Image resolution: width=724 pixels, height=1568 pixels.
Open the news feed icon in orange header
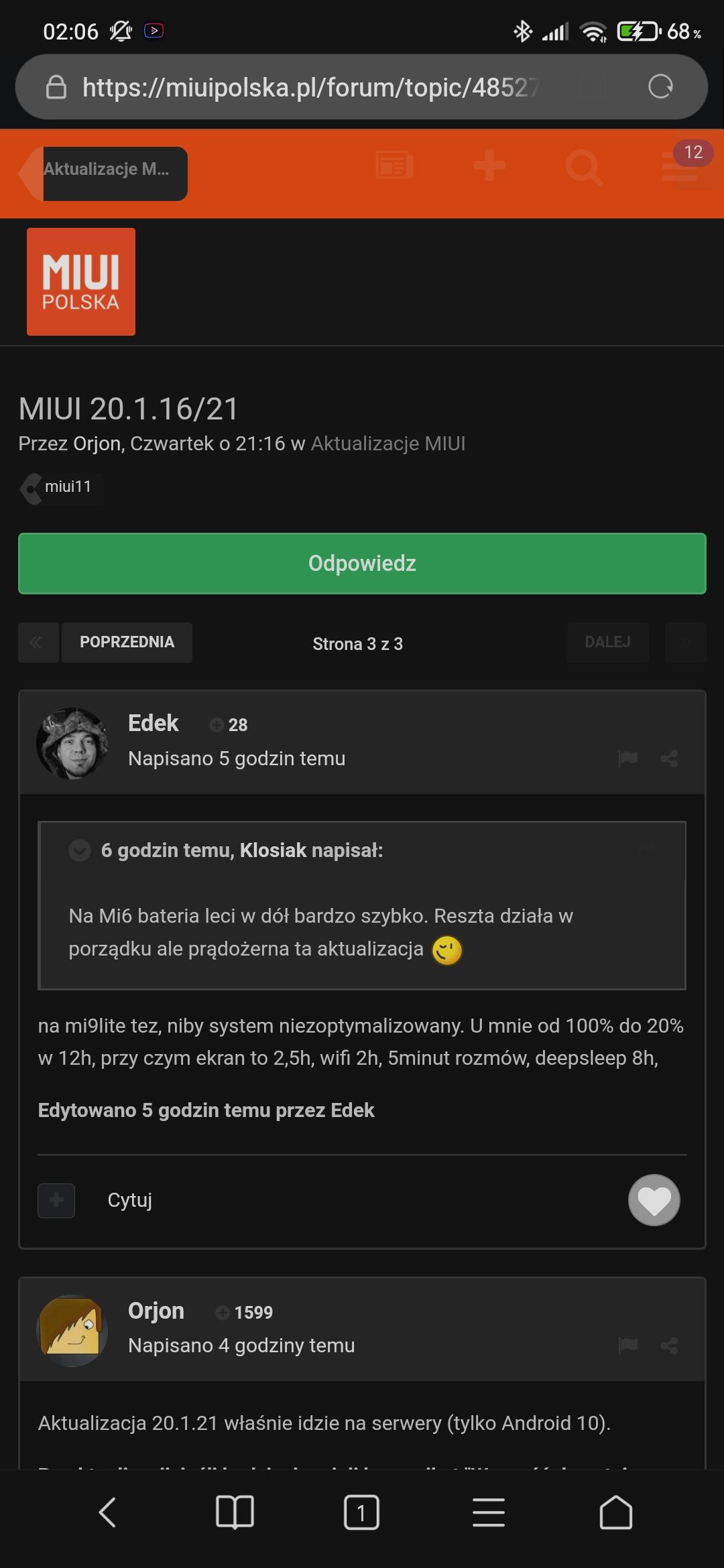pos(394,165)
